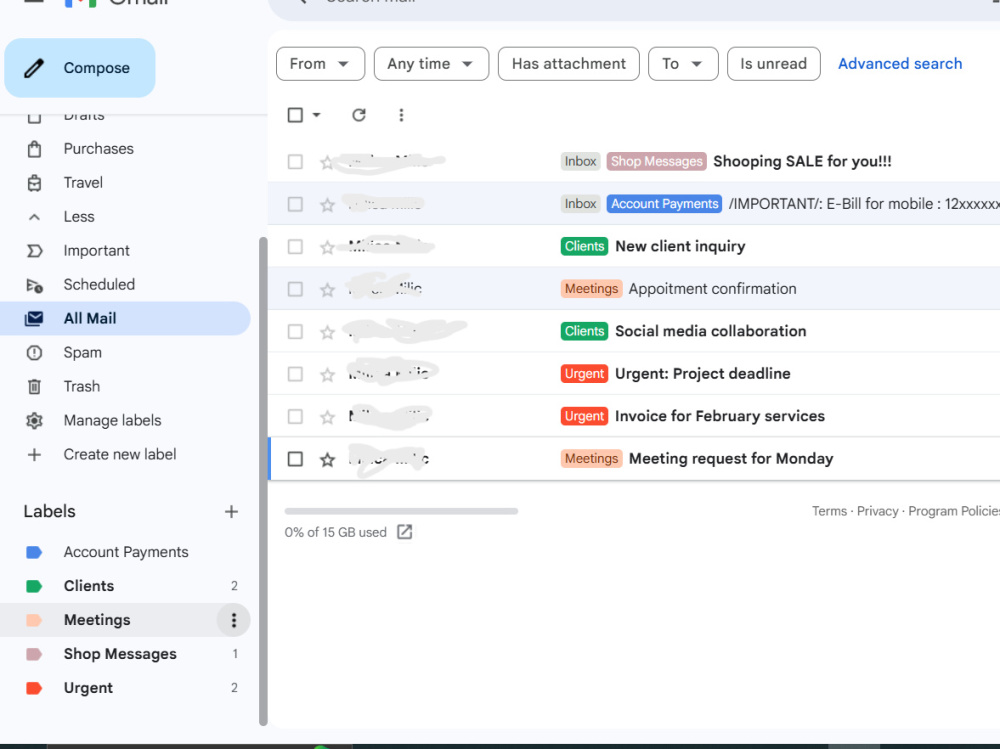Select checkbox for Appoitment confirmation email
Screen dimensions: 1000x749
pyautogui.click(x=295, y=289)
